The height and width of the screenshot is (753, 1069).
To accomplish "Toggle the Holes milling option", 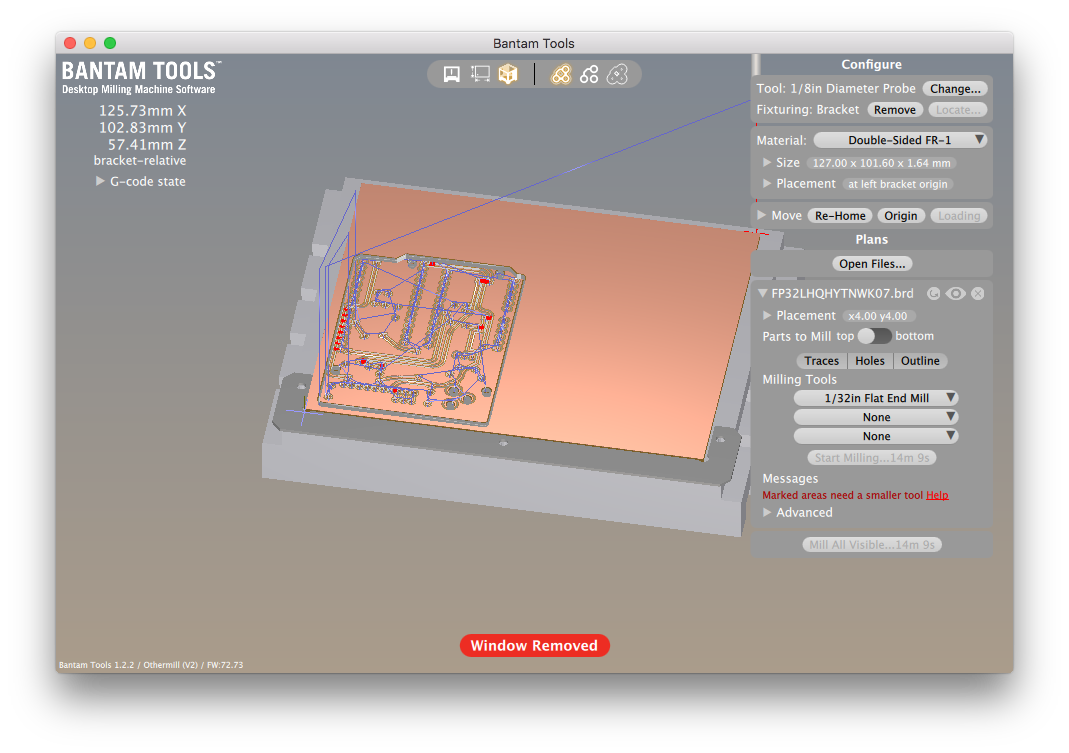I will (x=870, y=361).
